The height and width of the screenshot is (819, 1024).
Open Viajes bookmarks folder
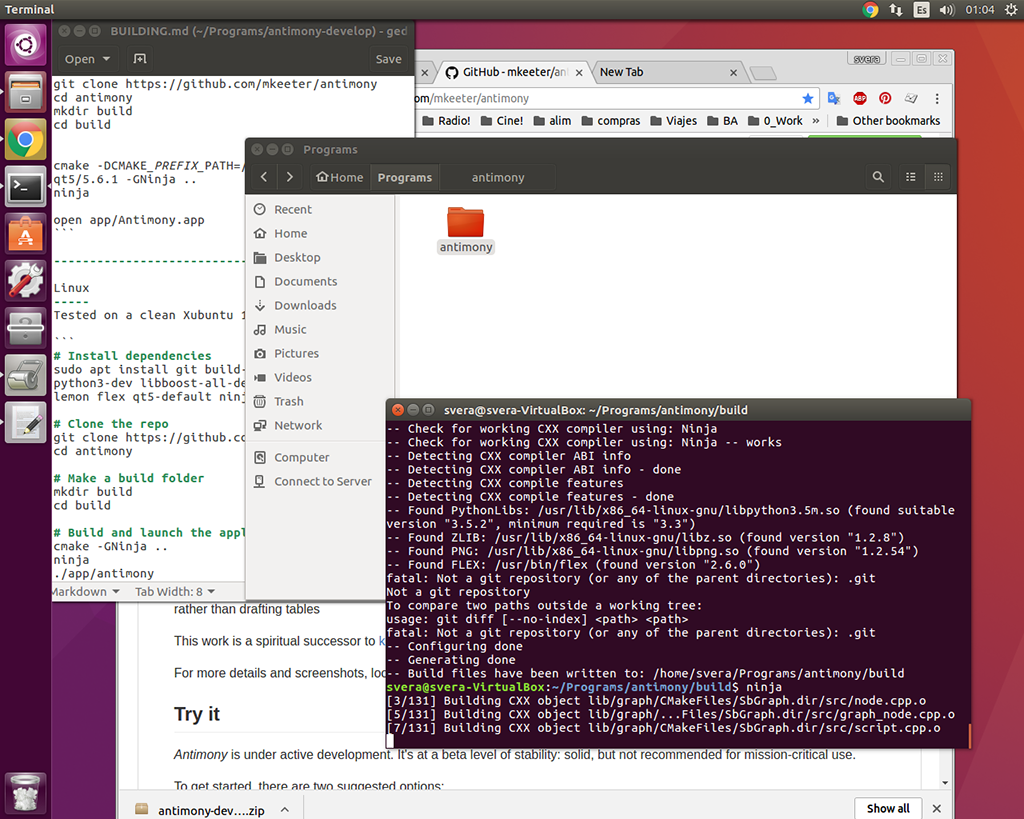[x=673, y=121]
